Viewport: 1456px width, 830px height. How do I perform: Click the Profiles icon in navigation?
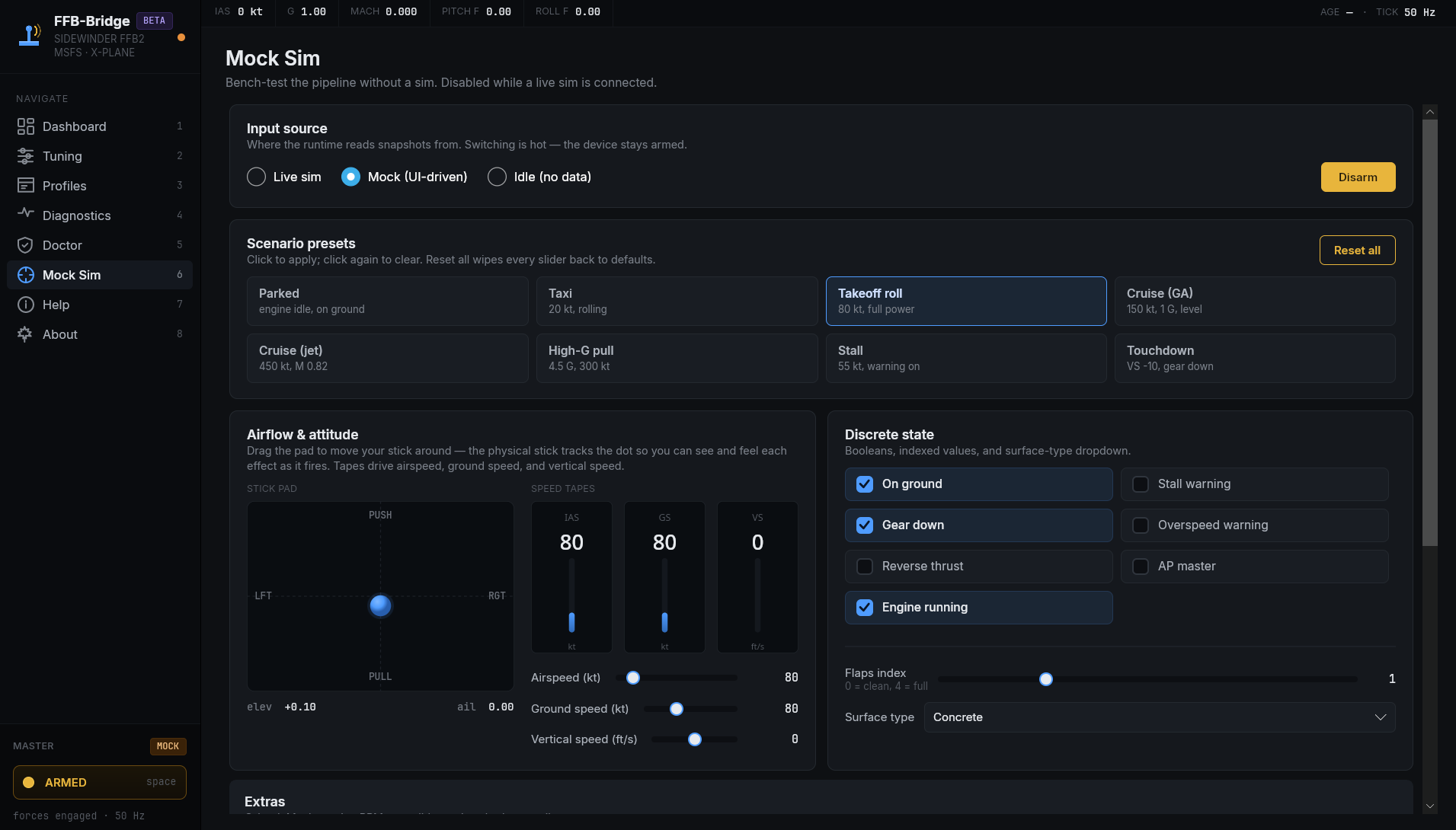tap(25, 186)
